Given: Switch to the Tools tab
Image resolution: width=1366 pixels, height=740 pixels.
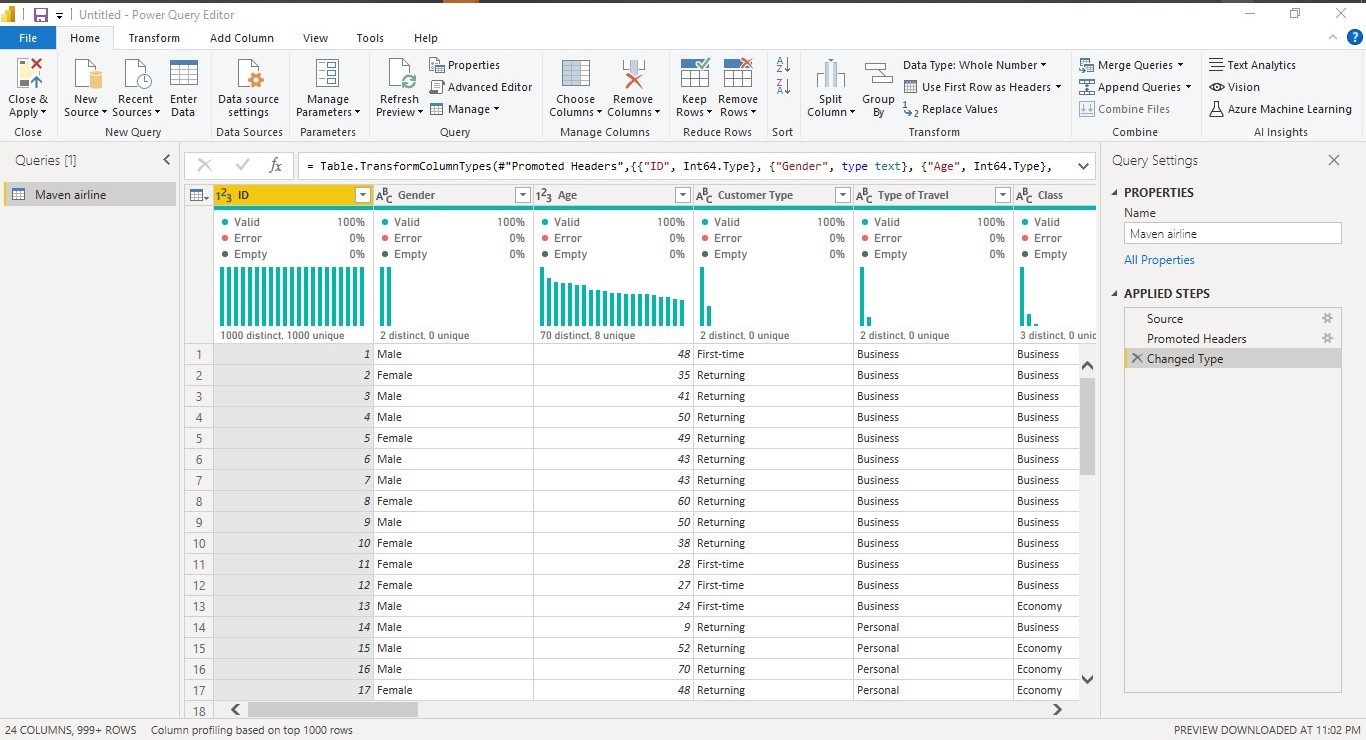Looking at the screenshot, I should point(370,38).
